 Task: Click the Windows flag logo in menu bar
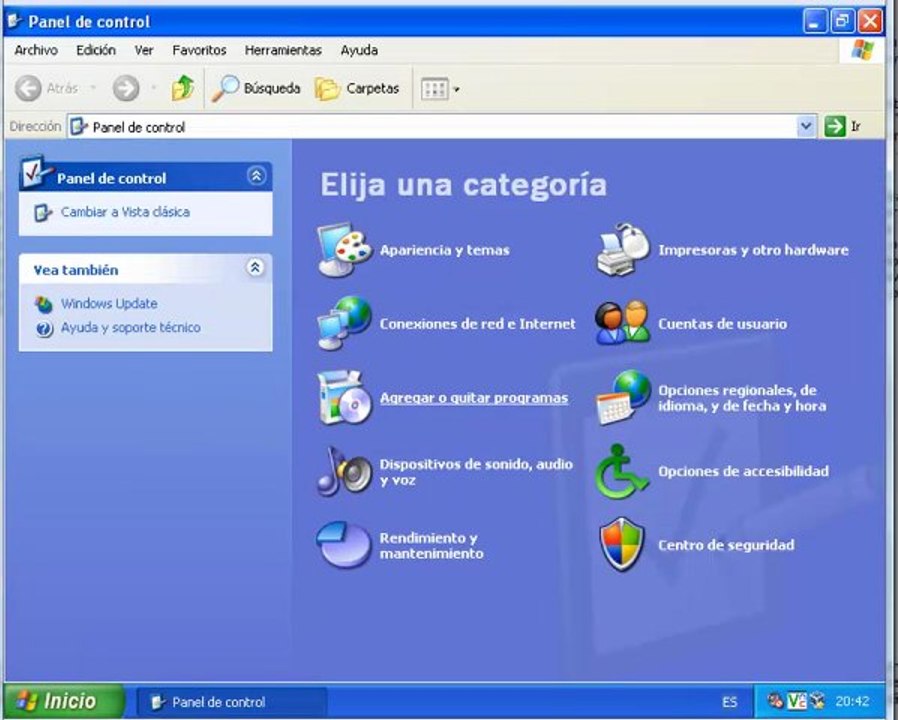(862, 50)
